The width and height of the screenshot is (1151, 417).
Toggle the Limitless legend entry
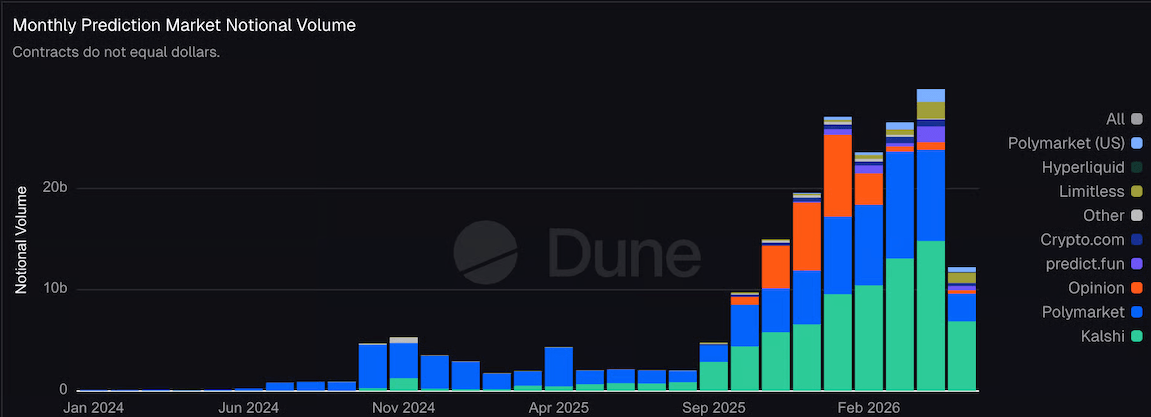(1100, 192)
